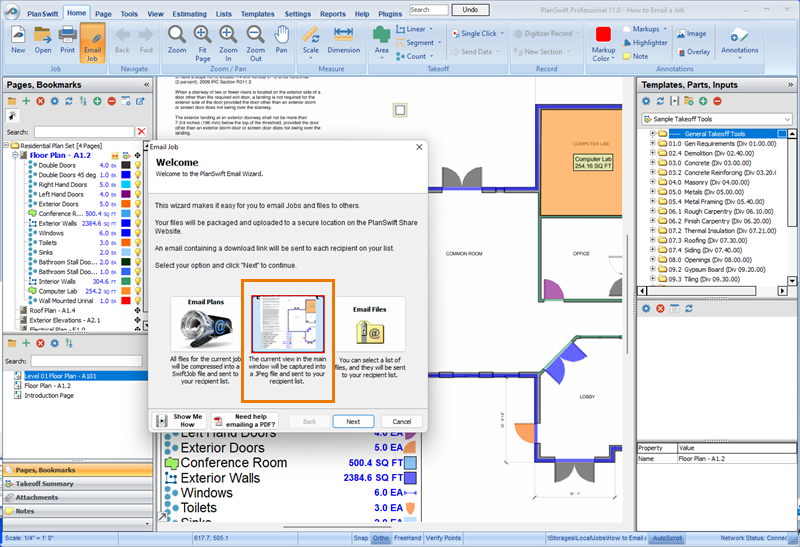Image resolution: width=800 pixels, height=547 pixels.
Task: Click the Note annotation tool
Action: tap(636, 56)
